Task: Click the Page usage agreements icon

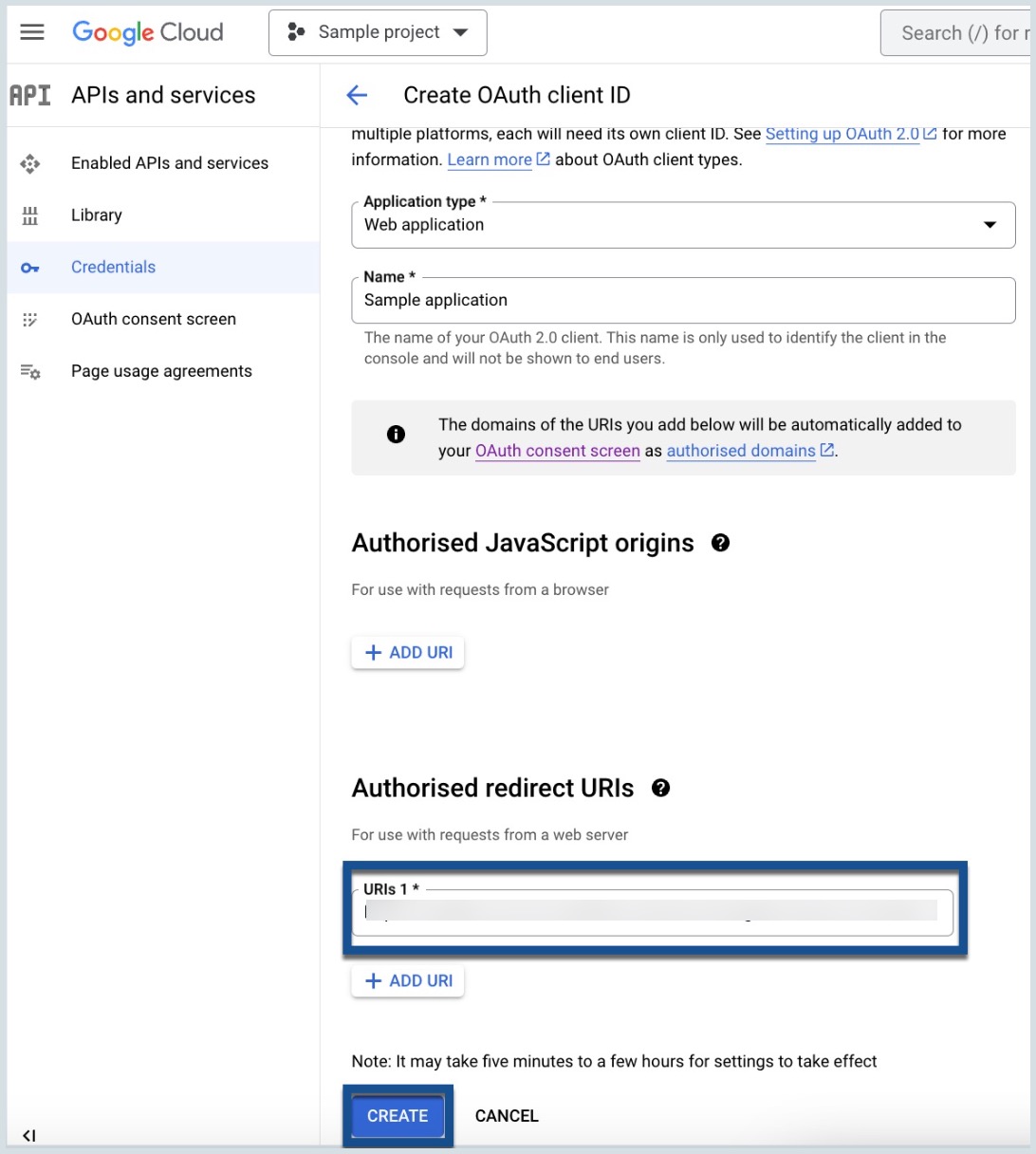Action: [x=30, y=372]
